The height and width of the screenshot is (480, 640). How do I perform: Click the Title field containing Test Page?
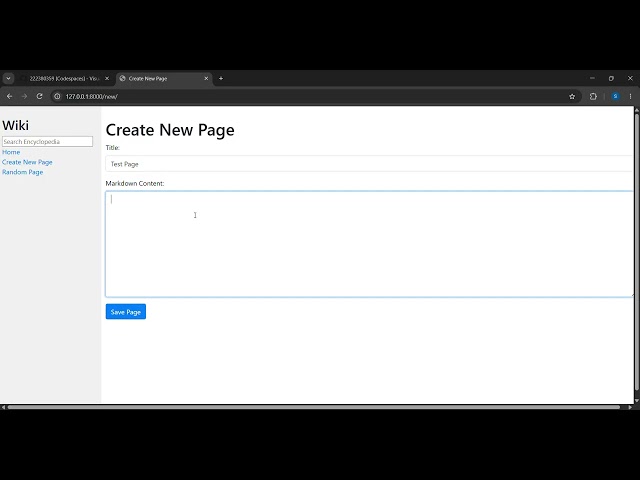(x=369, y=164)
